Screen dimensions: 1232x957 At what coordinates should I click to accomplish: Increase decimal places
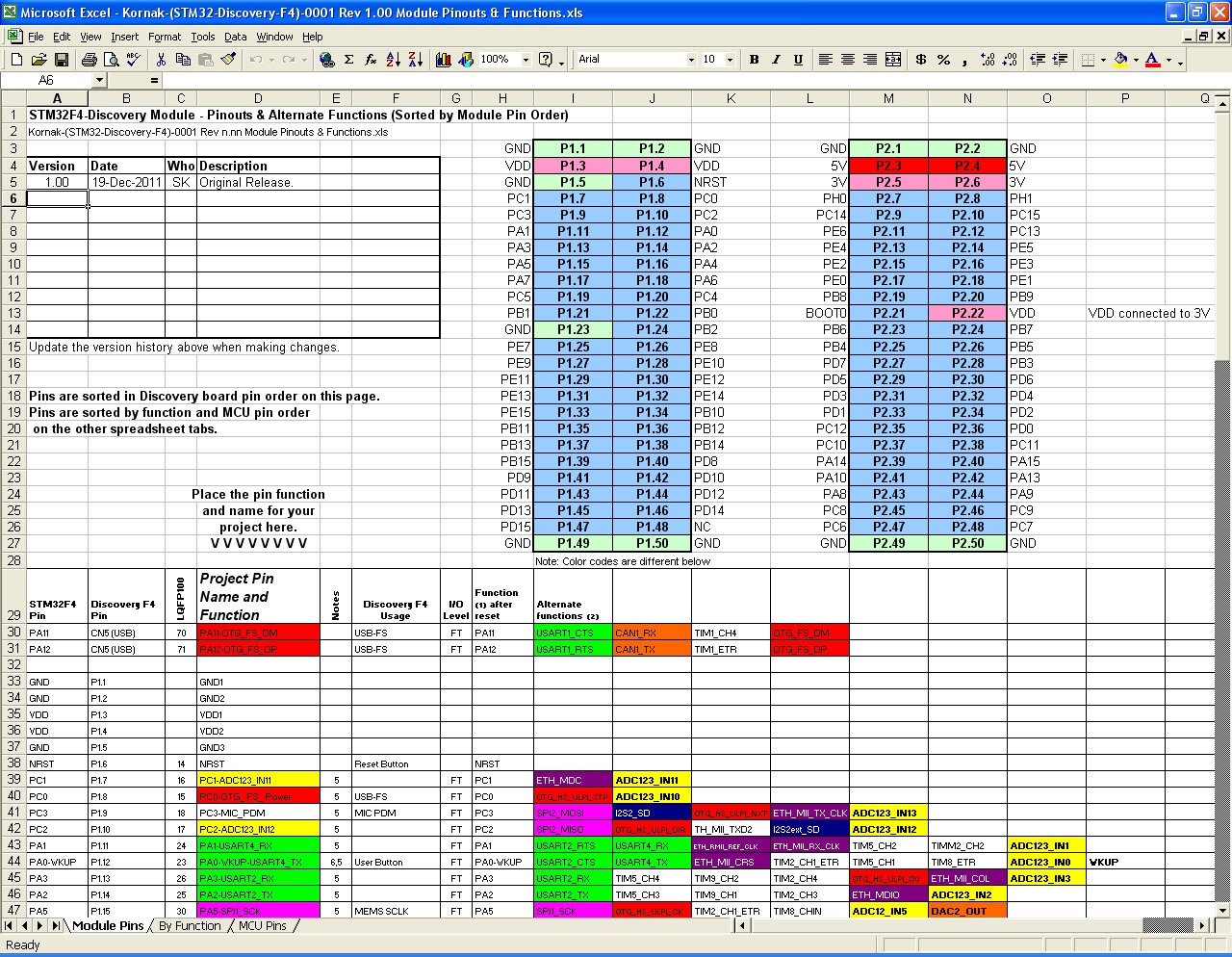point(988,60)
